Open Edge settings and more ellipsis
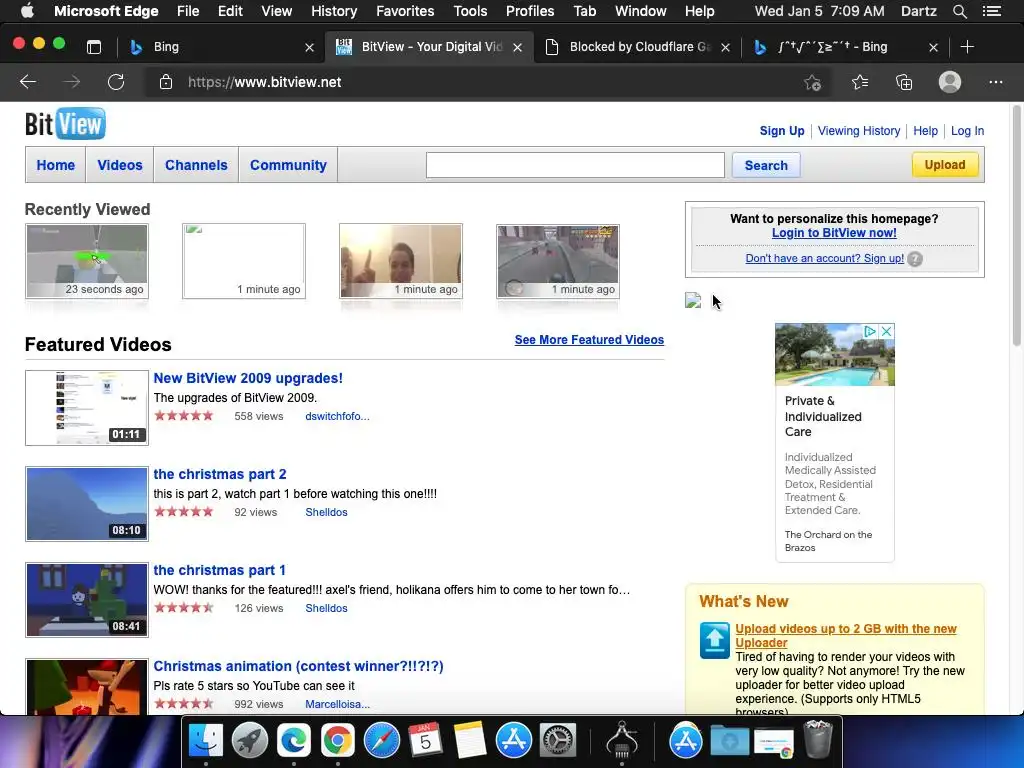The width and height of the screenshot is (1024, 768). (x=995, y=82)
